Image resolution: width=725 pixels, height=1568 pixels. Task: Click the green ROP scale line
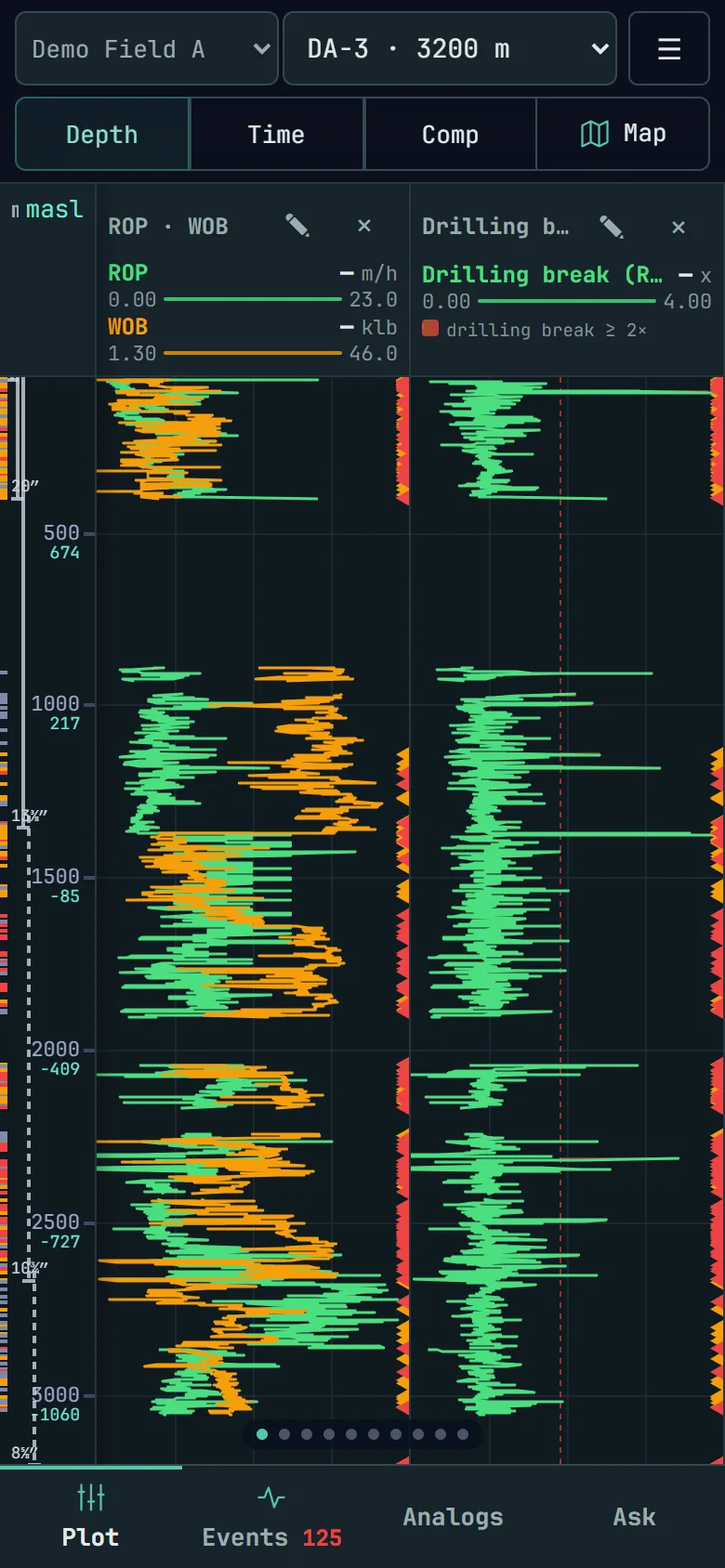[x=253, y=299]
